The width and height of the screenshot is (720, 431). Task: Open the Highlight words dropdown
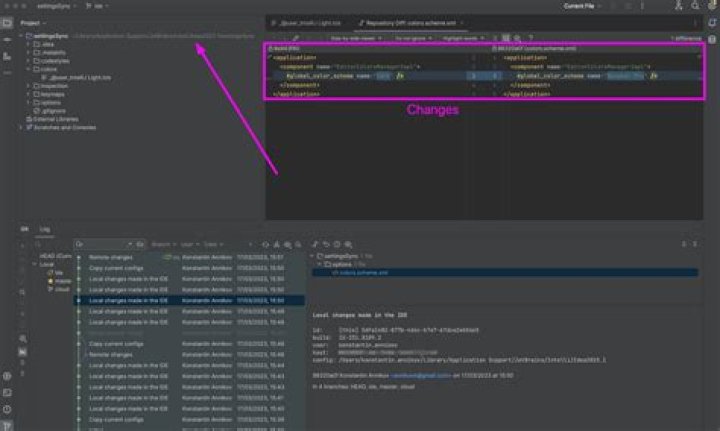point(463,39)
